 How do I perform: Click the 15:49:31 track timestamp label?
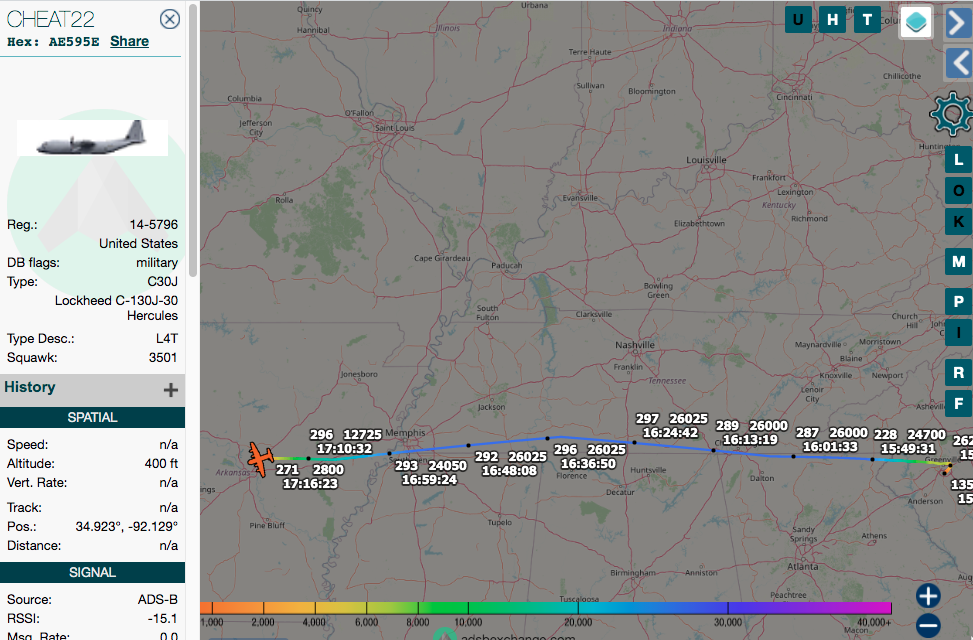908,449
